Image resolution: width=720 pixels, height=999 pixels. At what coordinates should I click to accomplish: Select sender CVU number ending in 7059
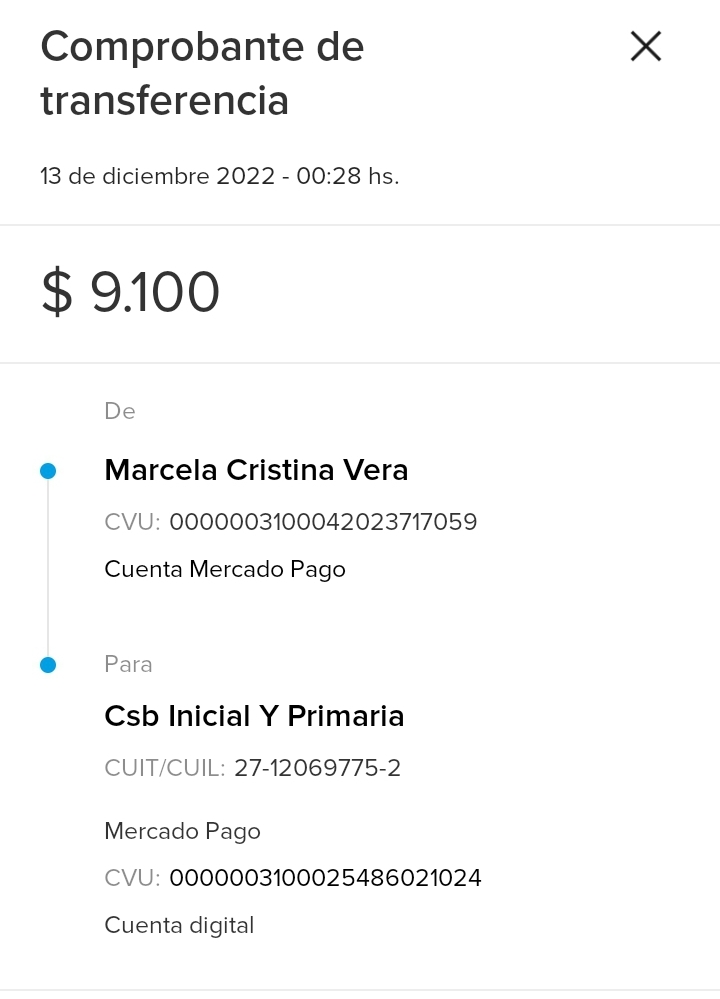(323, 522)
